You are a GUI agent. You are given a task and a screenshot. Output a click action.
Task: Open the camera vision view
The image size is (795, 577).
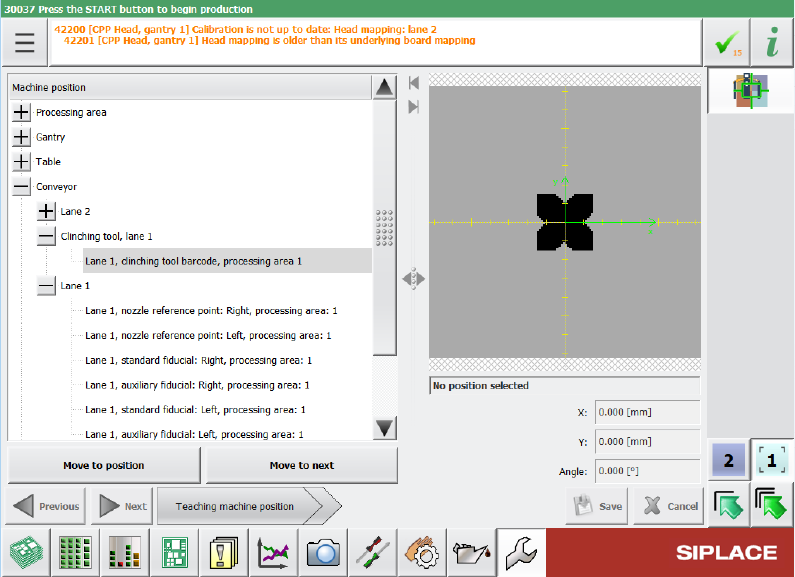coord(323,552)
